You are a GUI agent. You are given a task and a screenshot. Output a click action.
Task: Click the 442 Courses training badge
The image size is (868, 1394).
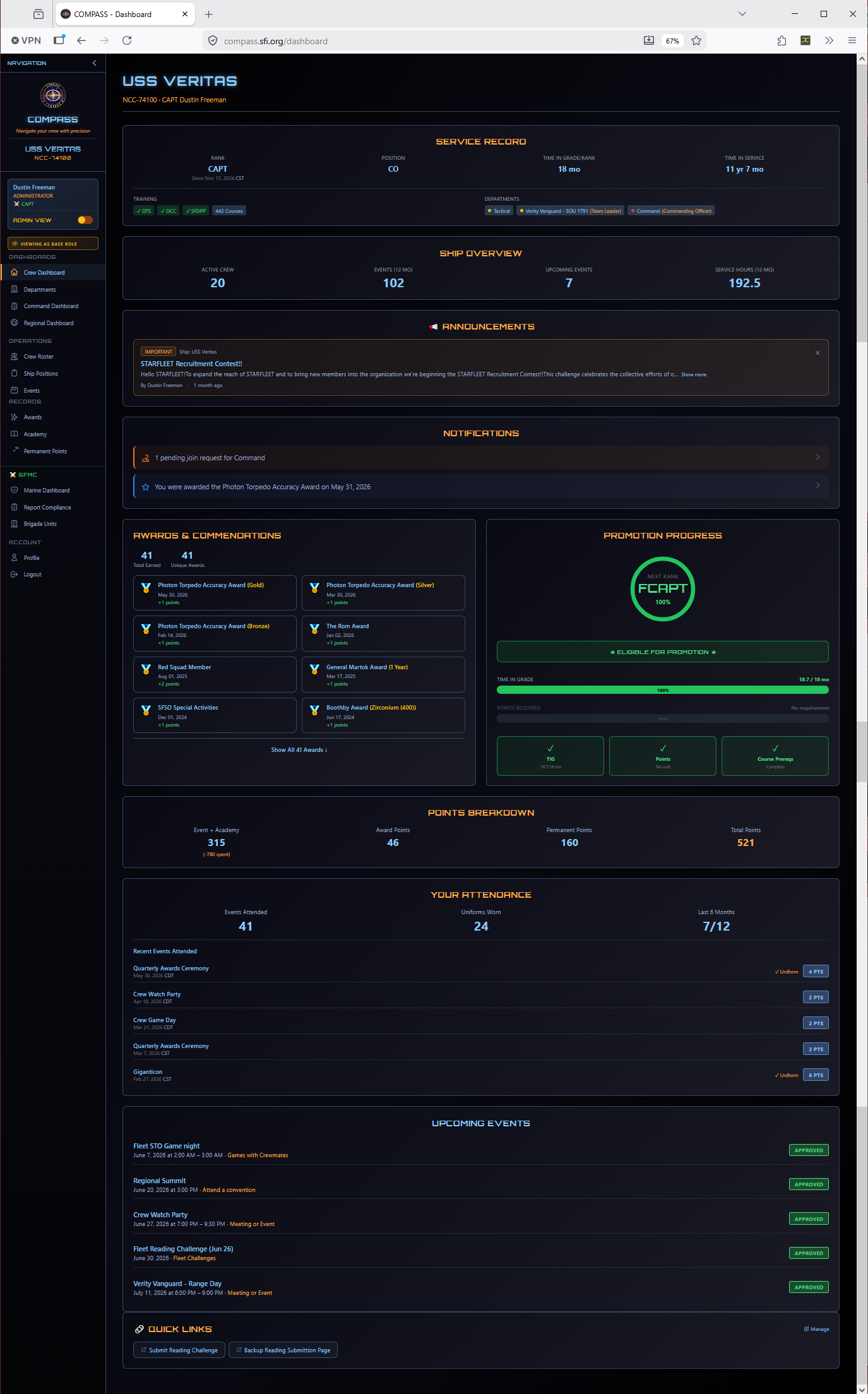(x=229, y=211)
